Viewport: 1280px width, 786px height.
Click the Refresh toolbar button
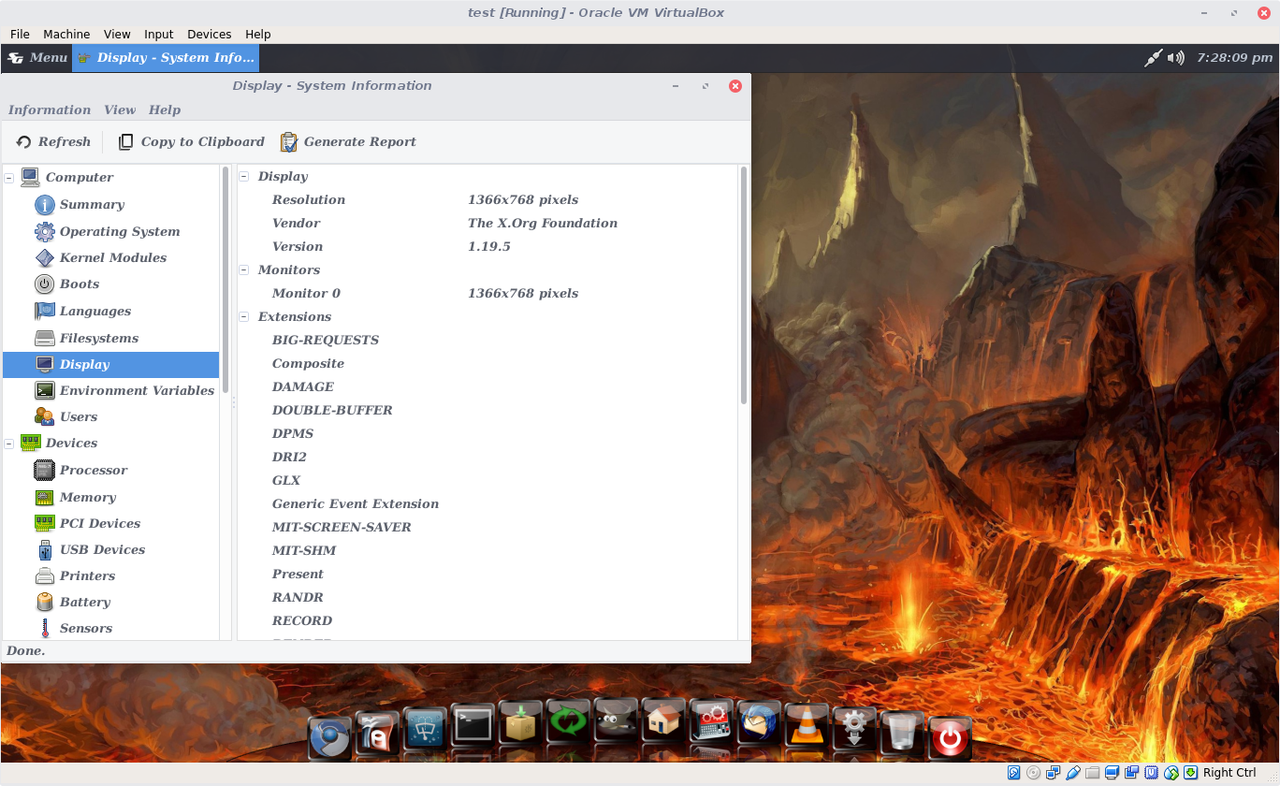54,142
